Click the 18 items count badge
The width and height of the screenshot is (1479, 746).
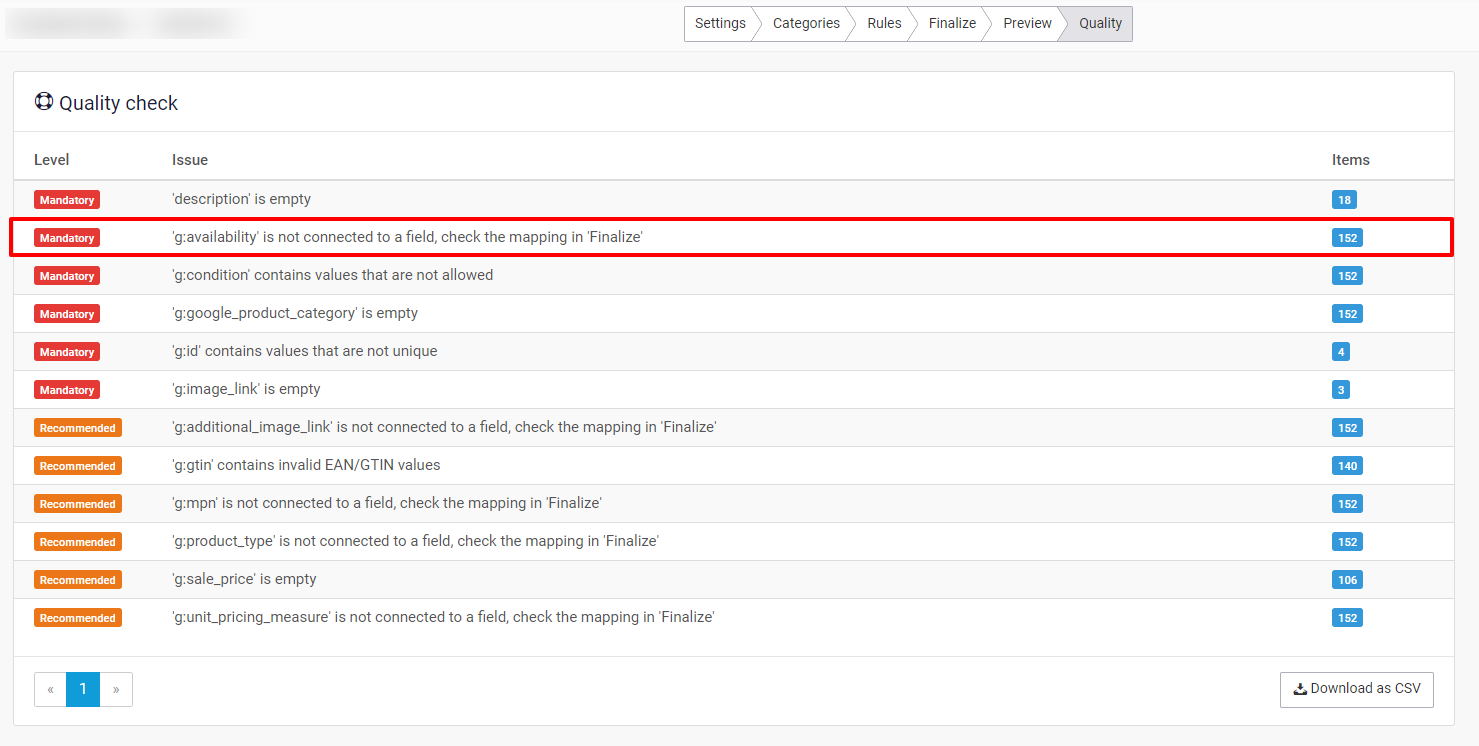pos(1344,200)
